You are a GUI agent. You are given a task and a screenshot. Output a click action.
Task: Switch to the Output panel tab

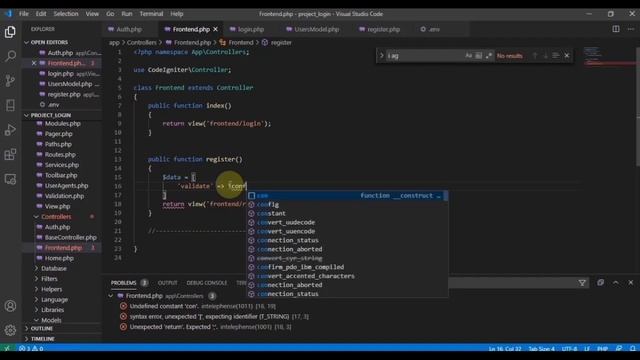click(167, 283)
